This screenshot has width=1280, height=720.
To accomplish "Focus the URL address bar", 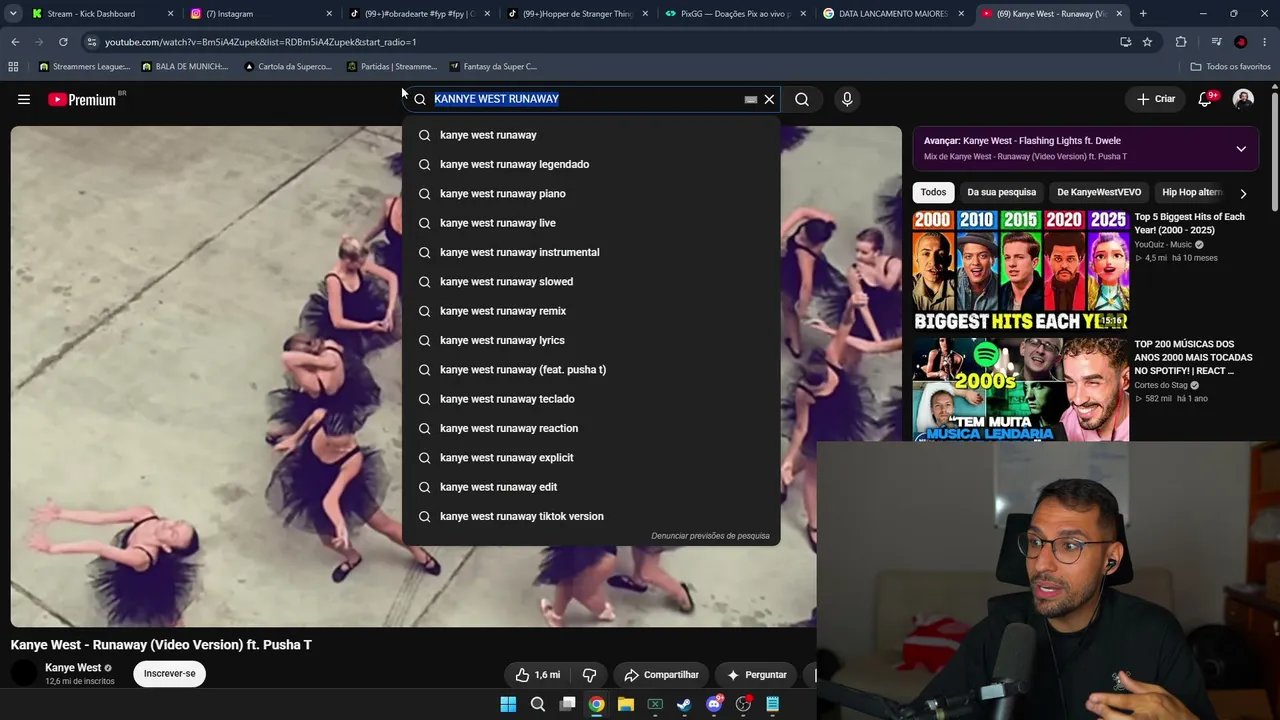I will [600, 42].
